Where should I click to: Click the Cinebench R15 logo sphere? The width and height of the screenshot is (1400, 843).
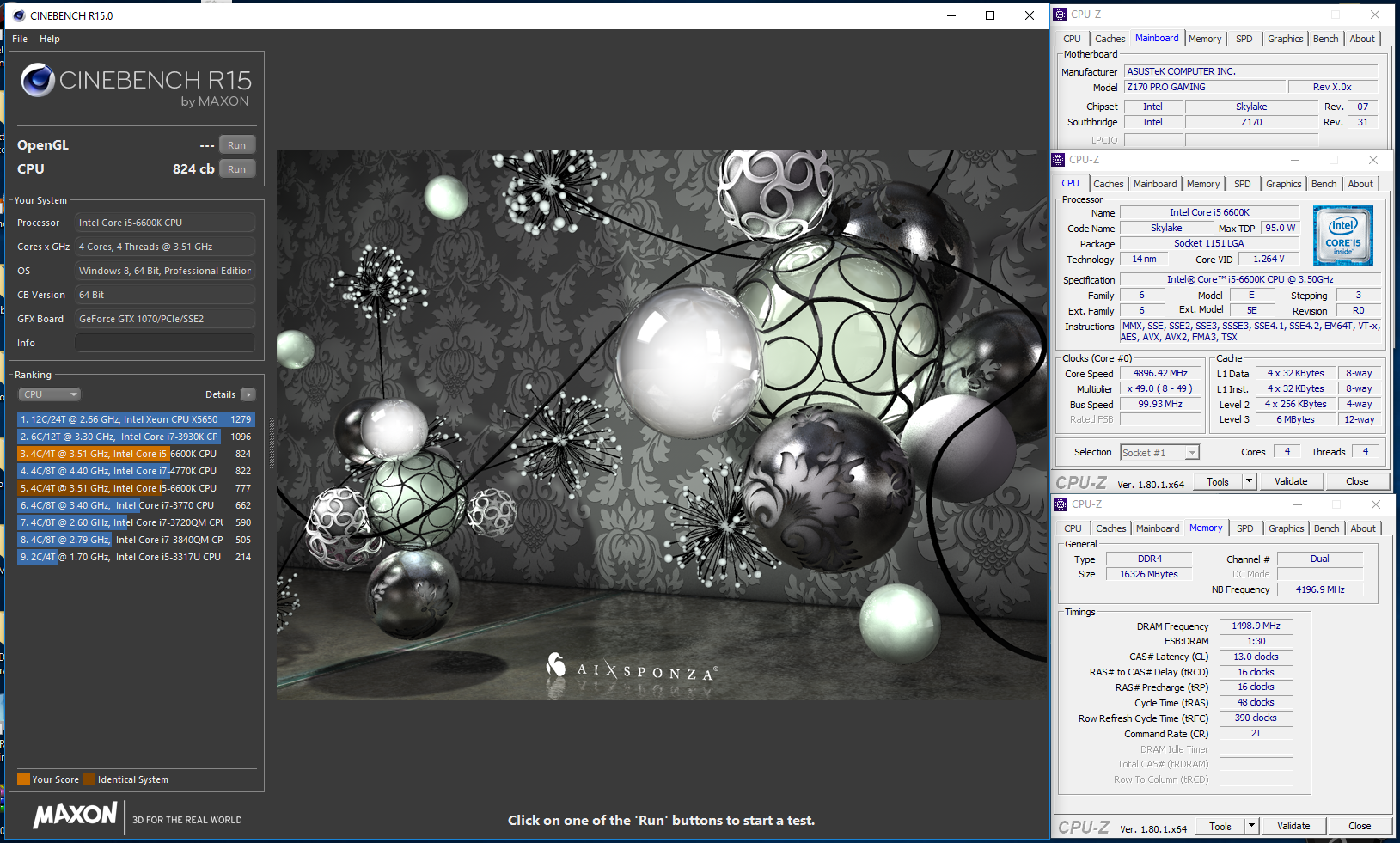coord(38,80)
